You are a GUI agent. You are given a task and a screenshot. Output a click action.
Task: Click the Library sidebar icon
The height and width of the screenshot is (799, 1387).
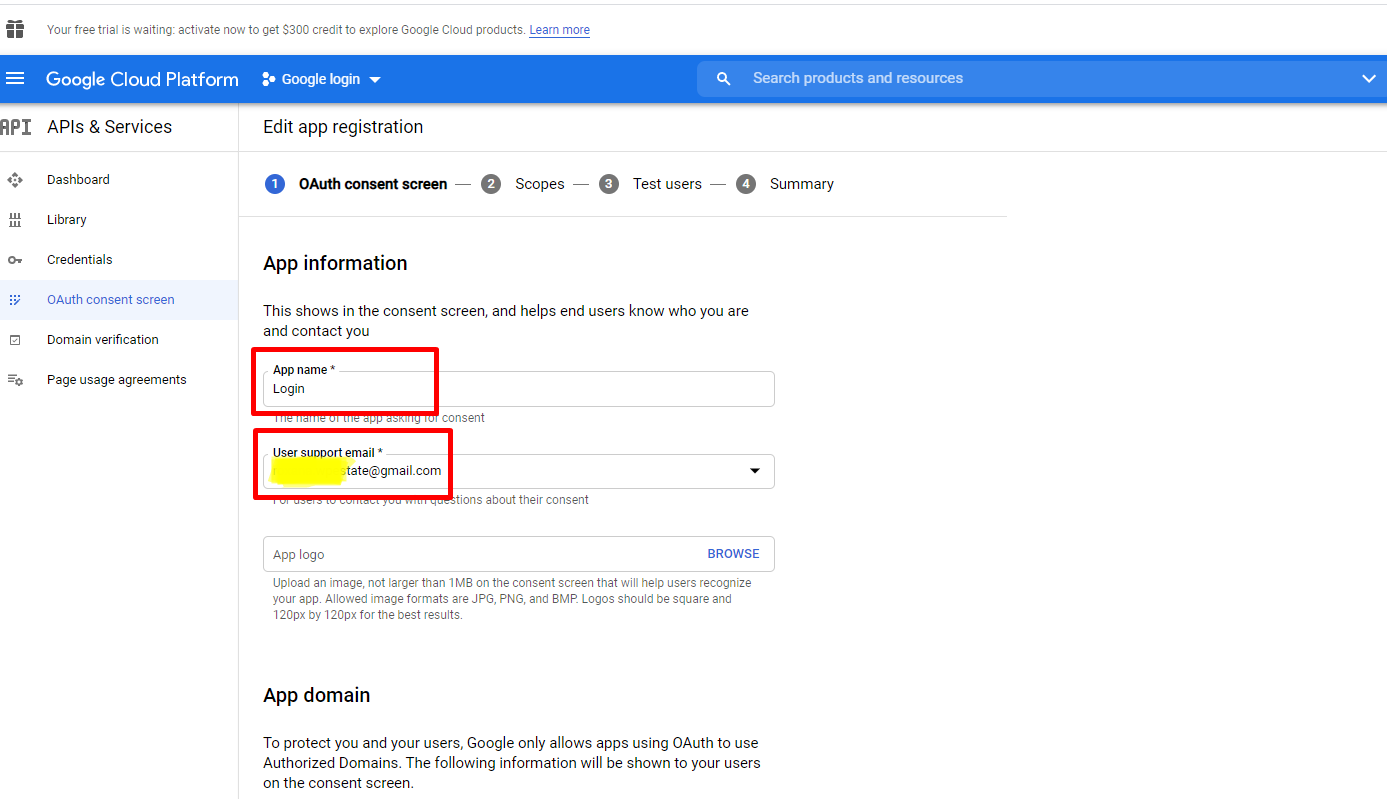[x=15, y=220]
